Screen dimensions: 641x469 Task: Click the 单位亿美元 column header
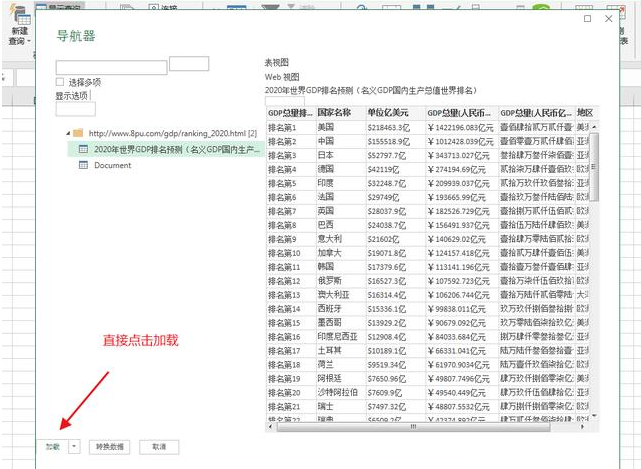point(396,113)
